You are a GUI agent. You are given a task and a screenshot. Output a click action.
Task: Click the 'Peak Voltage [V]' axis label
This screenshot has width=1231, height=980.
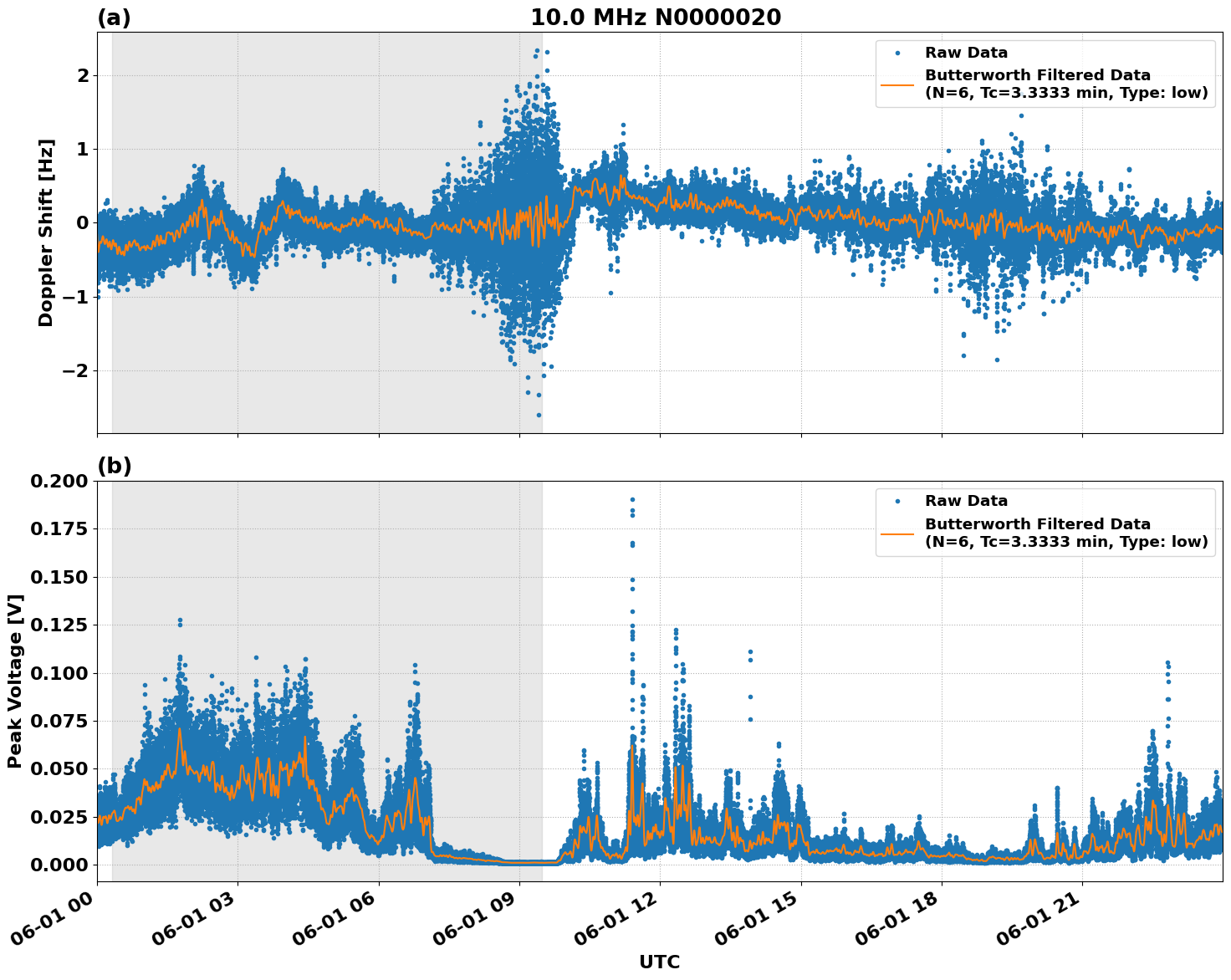tap(15, 681)
